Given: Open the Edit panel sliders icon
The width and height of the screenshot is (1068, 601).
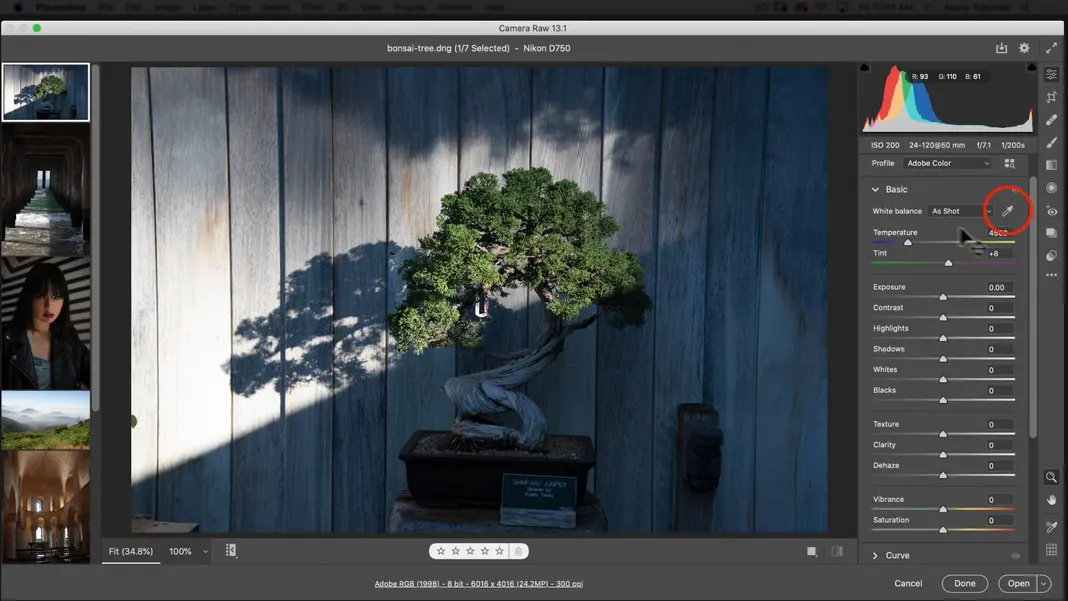Looking at the screenshot, I should click(x=1052, y=74).
